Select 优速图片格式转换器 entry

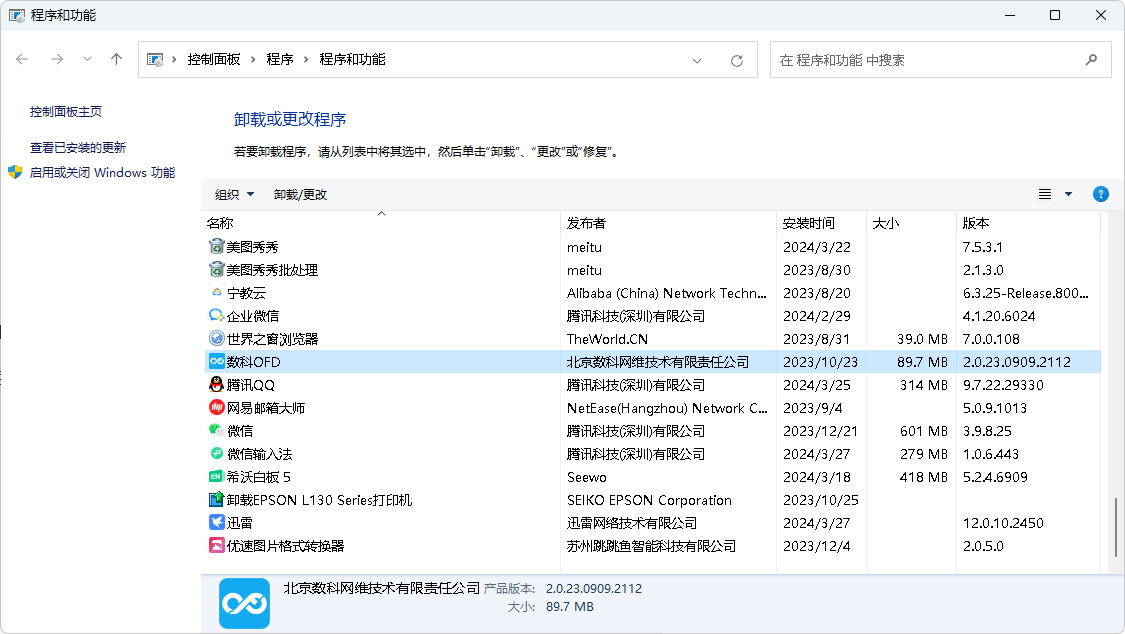coord(286,546)
